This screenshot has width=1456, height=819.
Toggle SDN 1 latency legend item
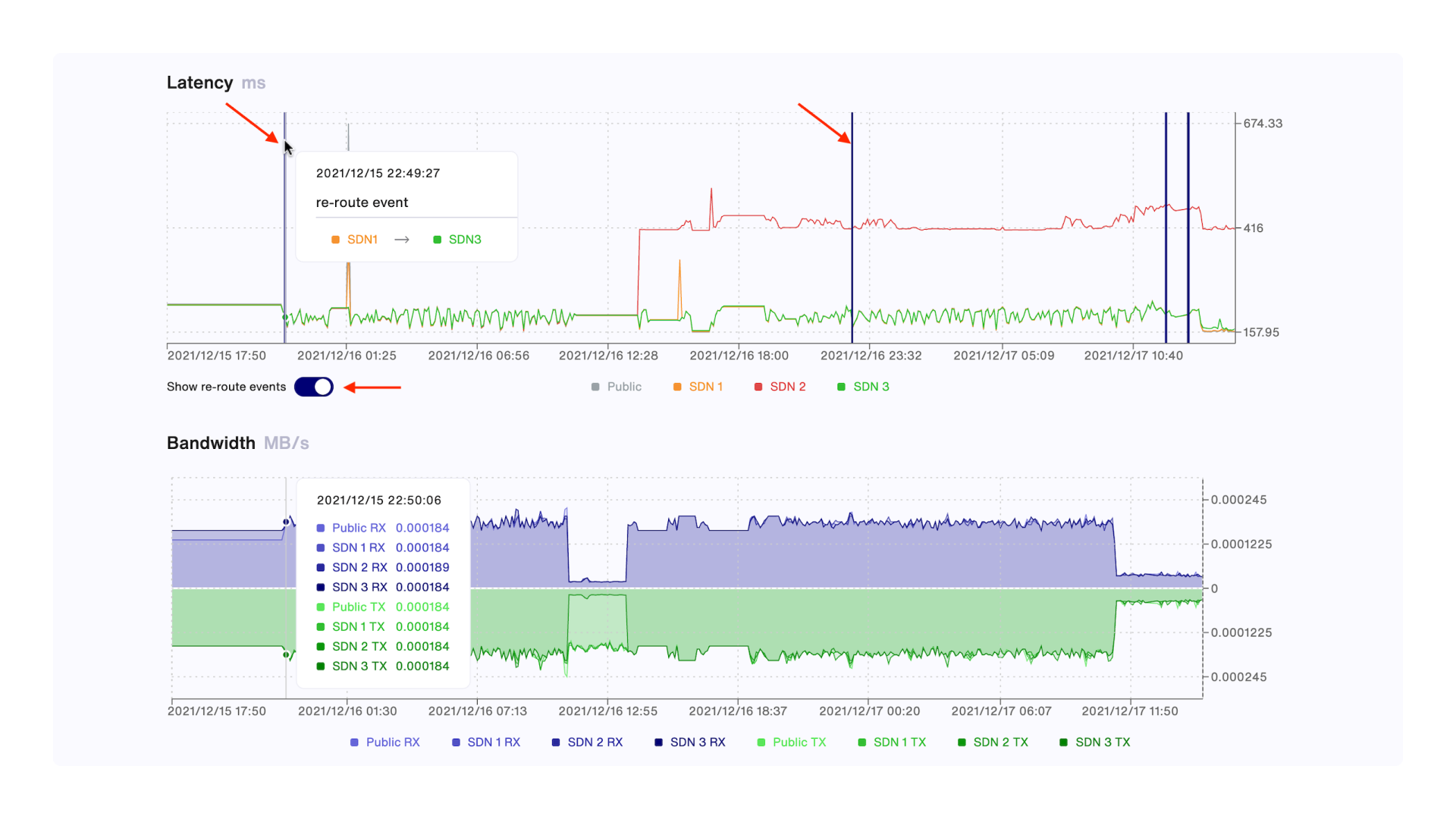point(698,387)
